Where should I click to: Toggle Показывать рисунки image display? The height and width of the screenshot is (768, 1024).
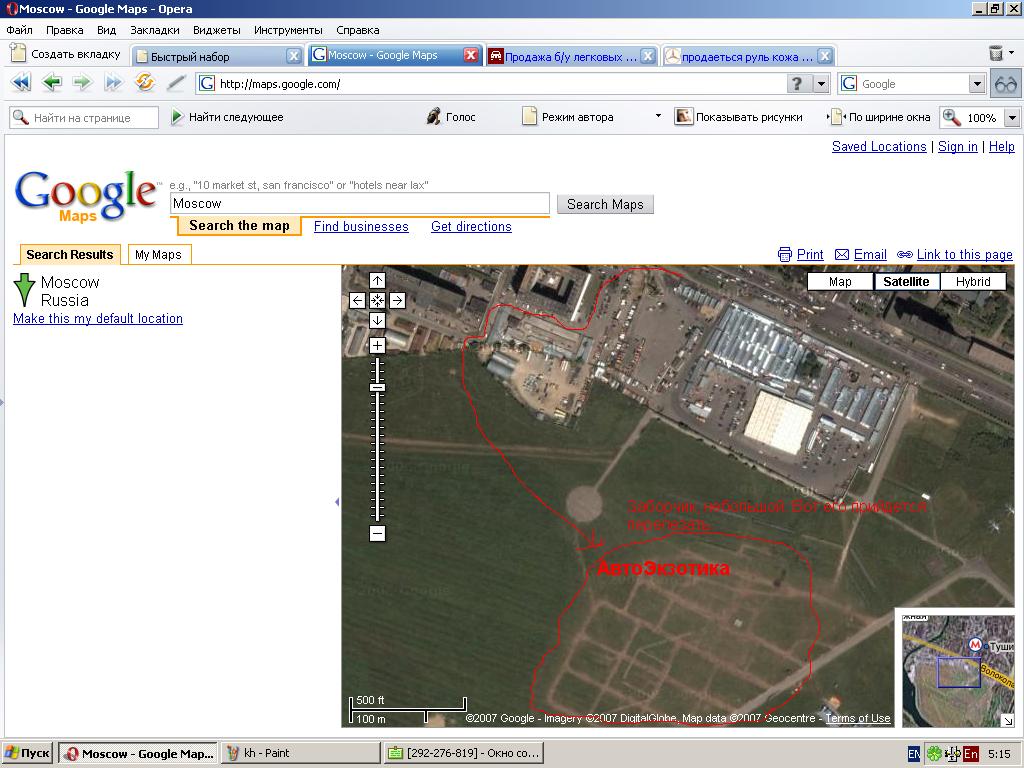click(x=738, y=117)
